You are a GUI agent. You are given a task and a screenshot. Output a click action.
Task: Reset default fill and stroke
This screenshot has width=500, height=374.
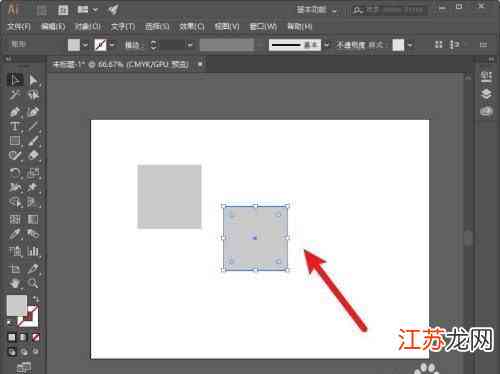click(11, 323)
